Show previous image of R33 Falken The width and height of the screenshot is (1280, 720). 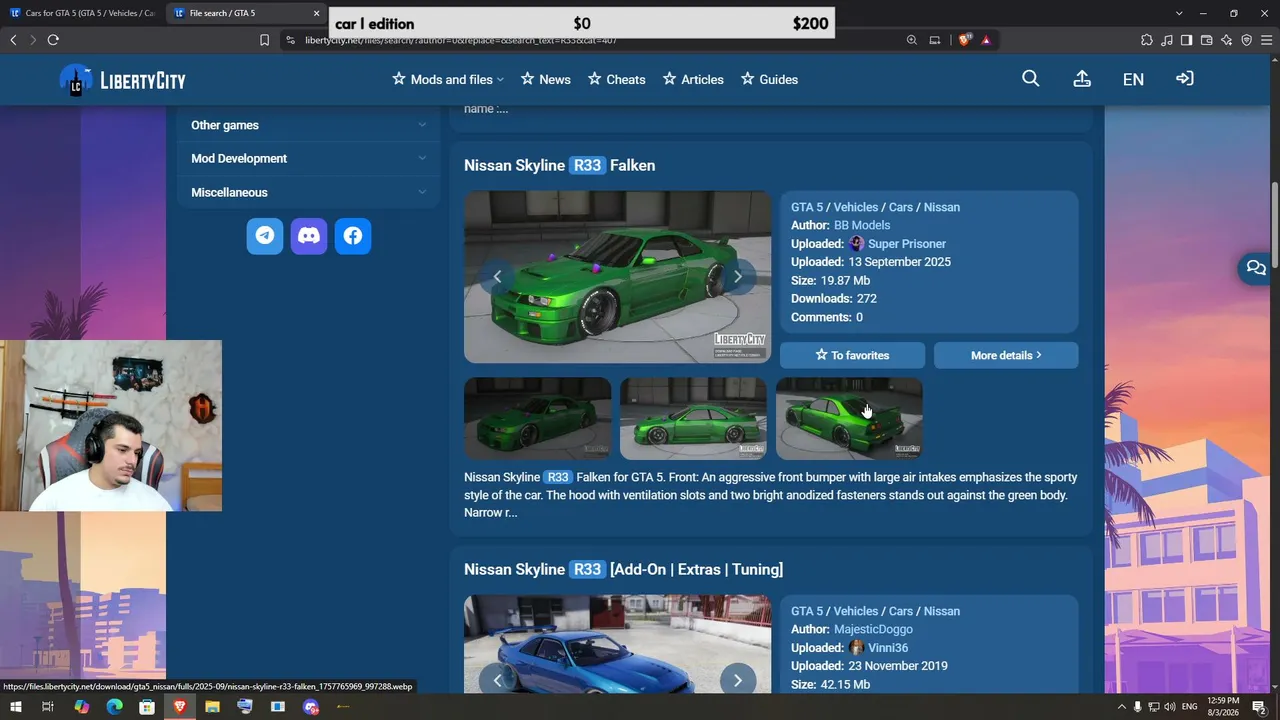click(497, 277)
